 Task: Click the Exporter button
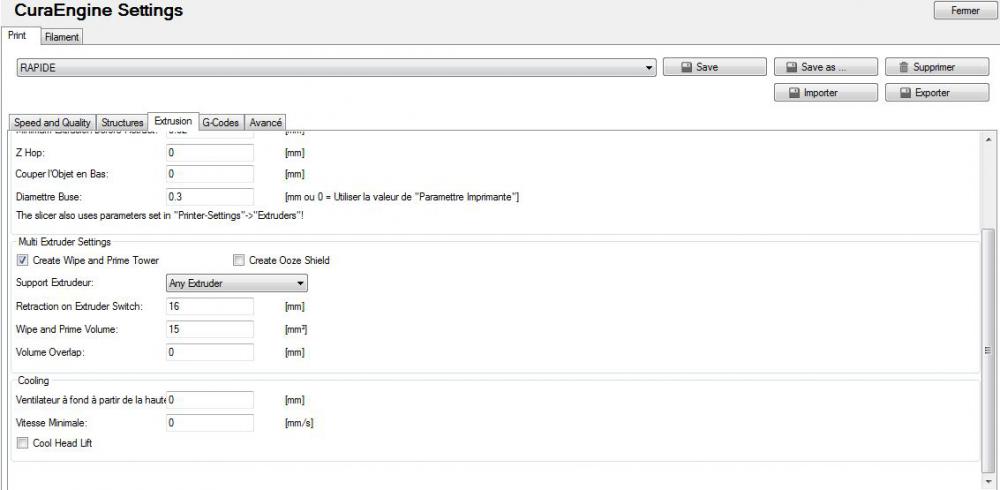937,93
